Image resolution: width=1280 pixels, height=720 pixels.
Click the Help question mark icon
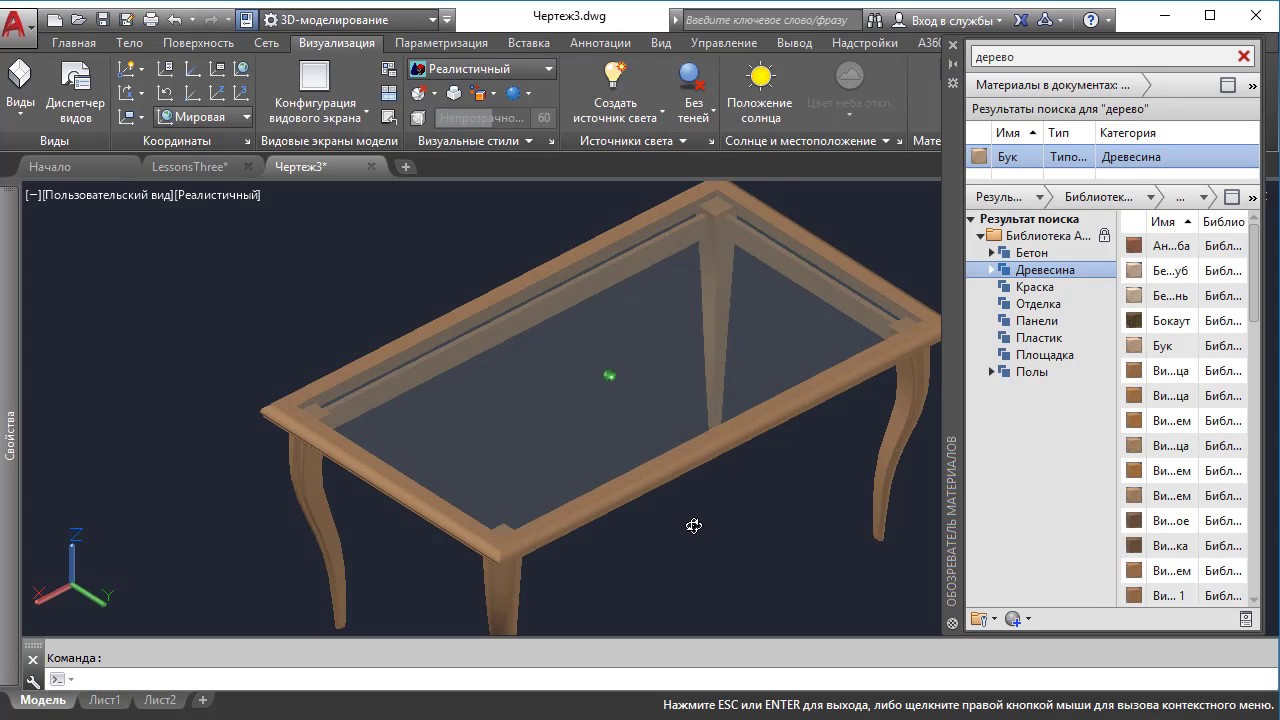pos(1091,20)
